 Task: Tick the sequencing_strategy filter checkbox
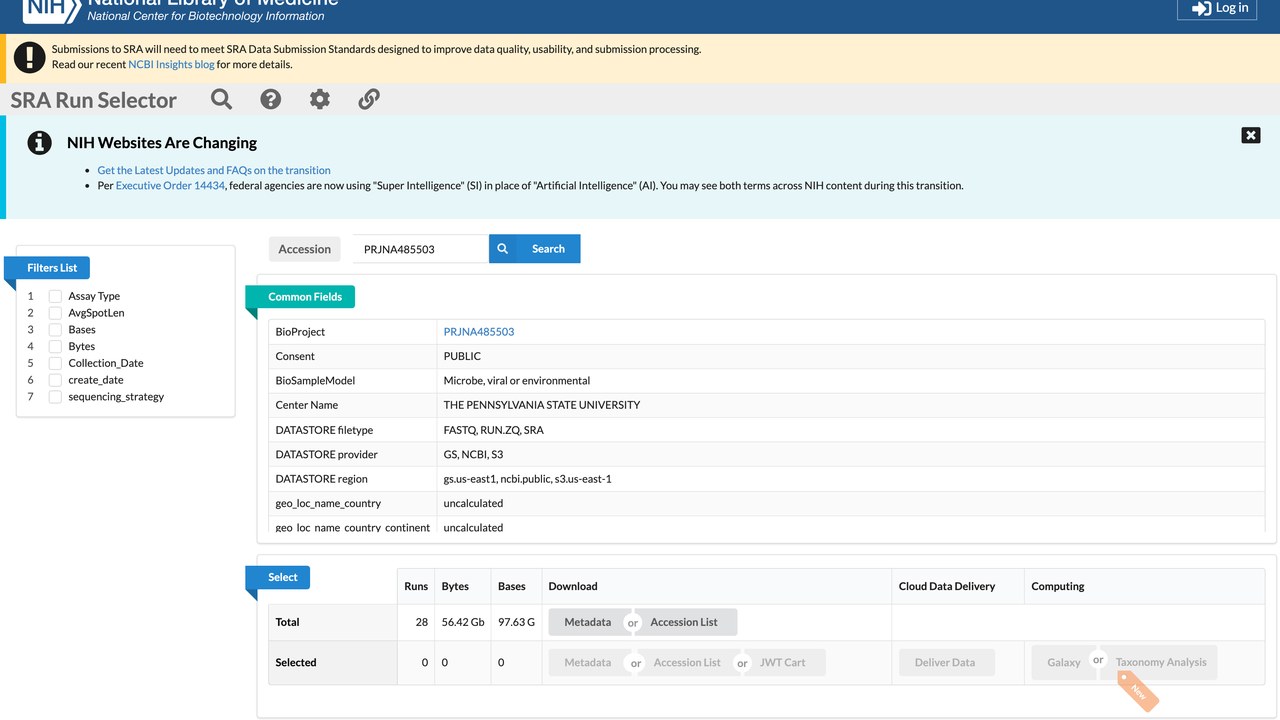click(55, 397)
